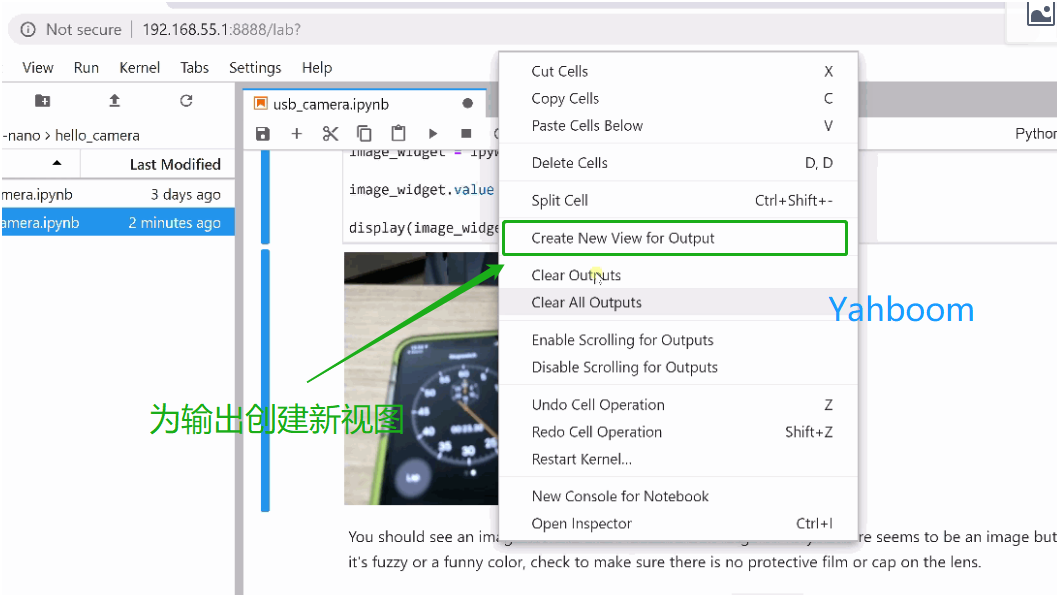Viewport: 1059px width, 597px height.
Task: Click the upload files icon
Action: tap(114, 101)
